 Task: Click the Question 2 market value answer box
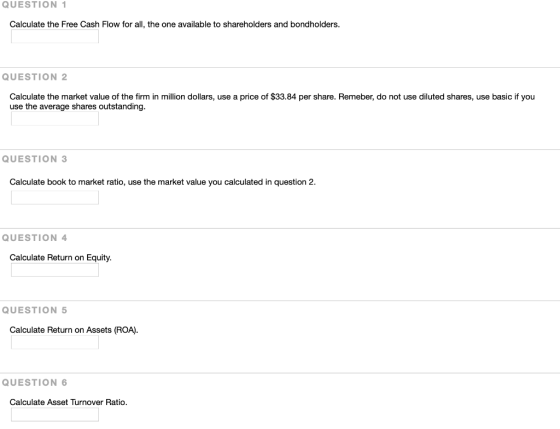55,119
